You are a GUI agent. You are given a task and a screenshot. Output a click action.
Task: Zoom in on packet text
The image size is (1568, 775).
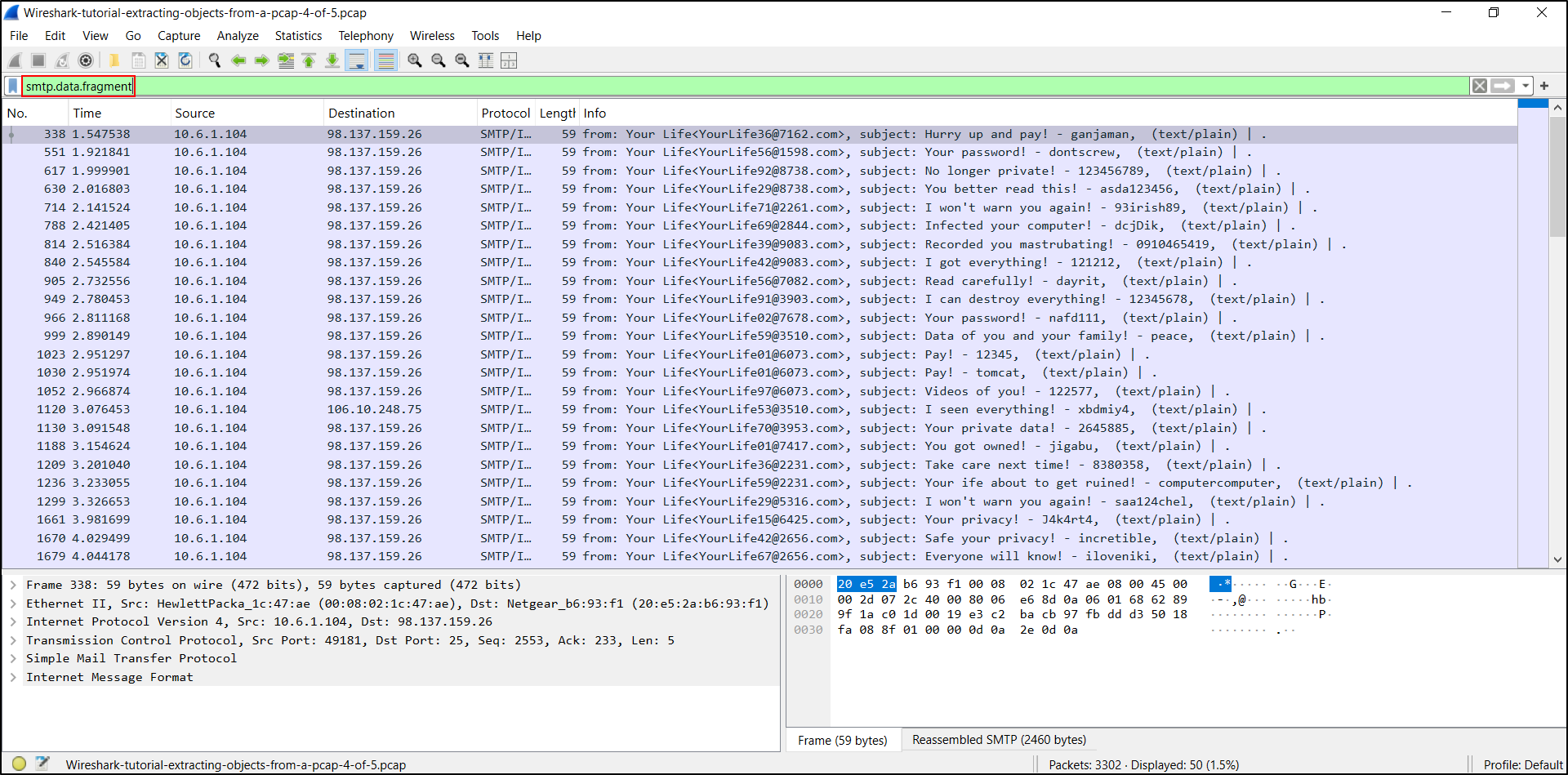click(415, 60)
